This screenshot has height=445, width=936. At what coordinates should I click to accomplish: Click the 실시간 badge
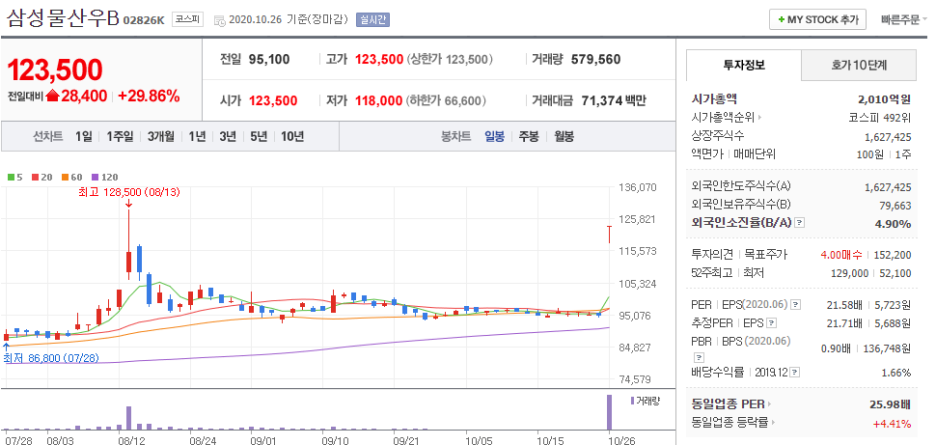pyautogui.click(x=372, y=20)
